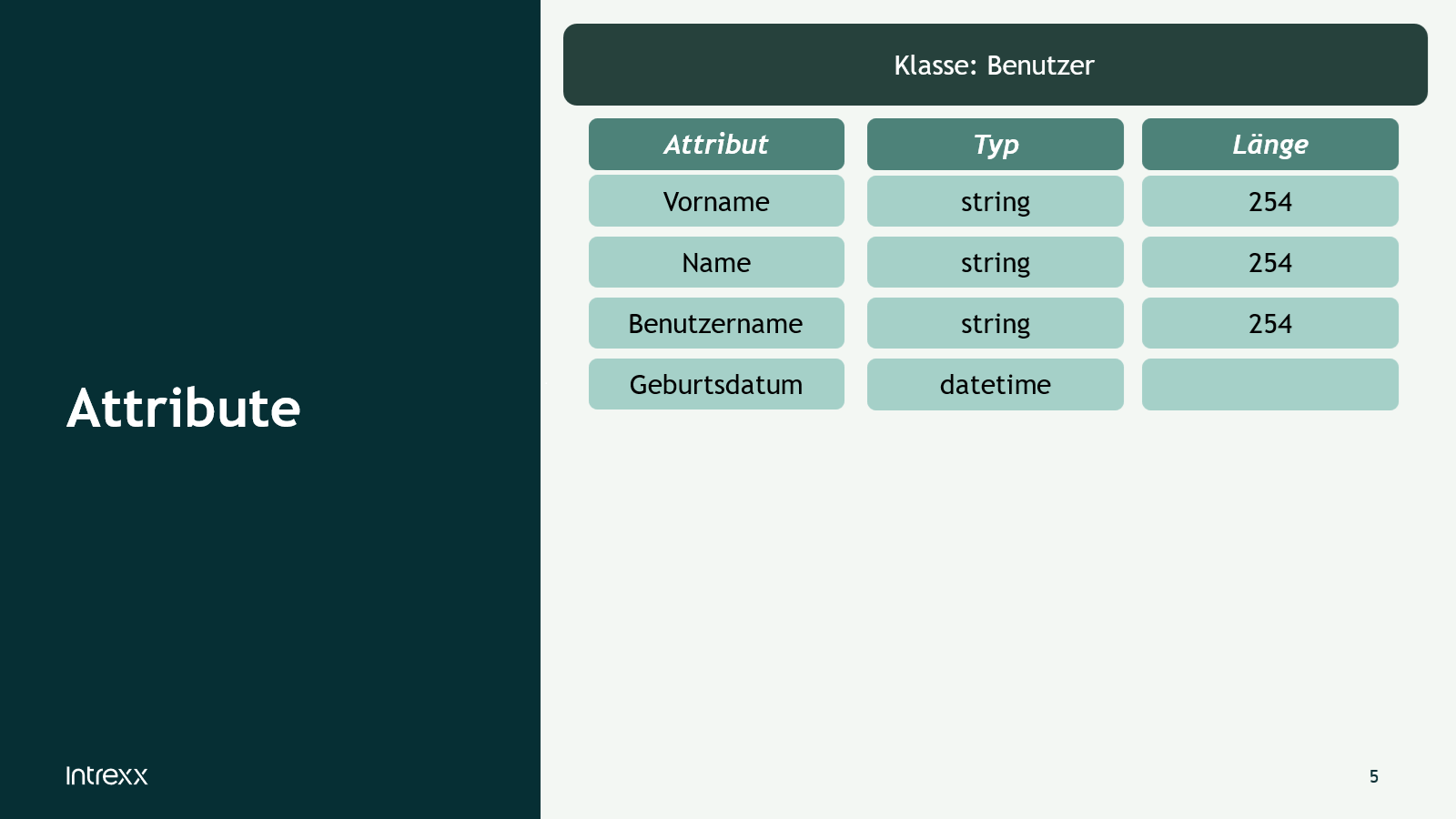Select the string type cell for Vorname
The image size is (1456, 819).
(x=995, y=201)
